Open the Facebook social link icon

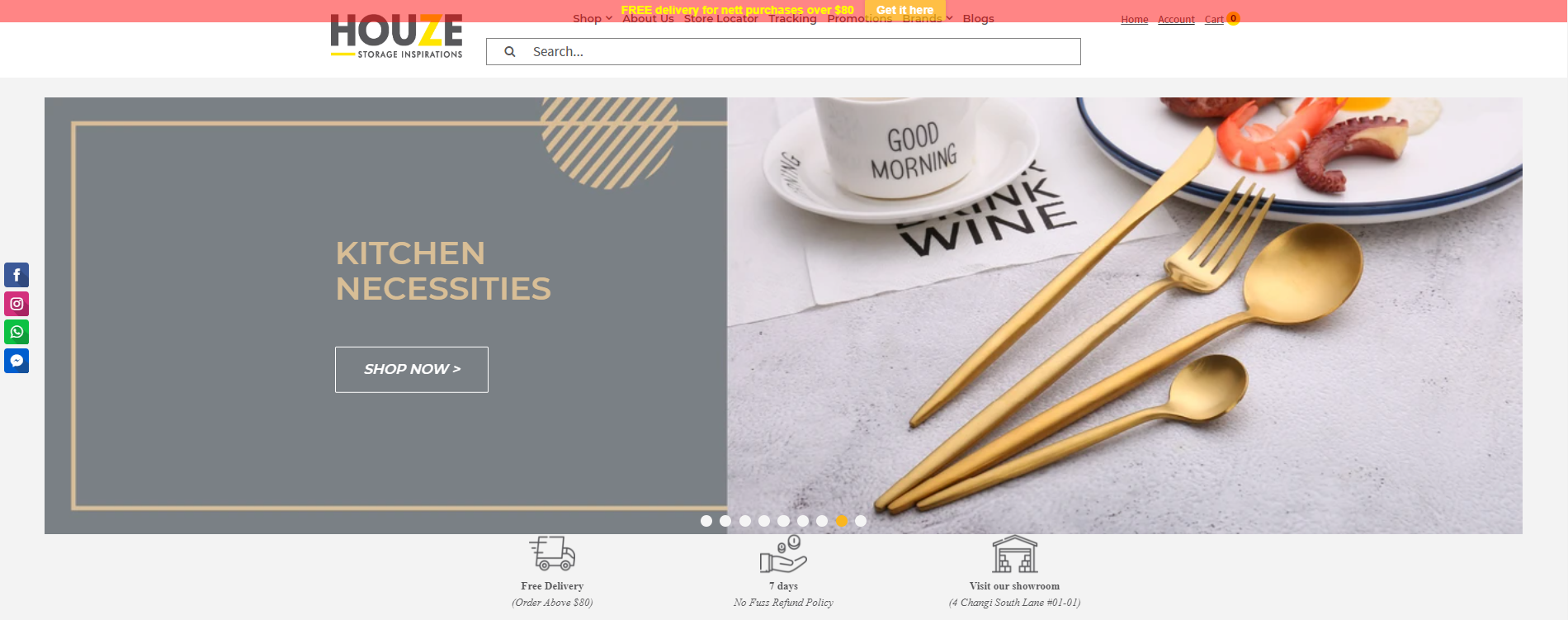point(17,275)
